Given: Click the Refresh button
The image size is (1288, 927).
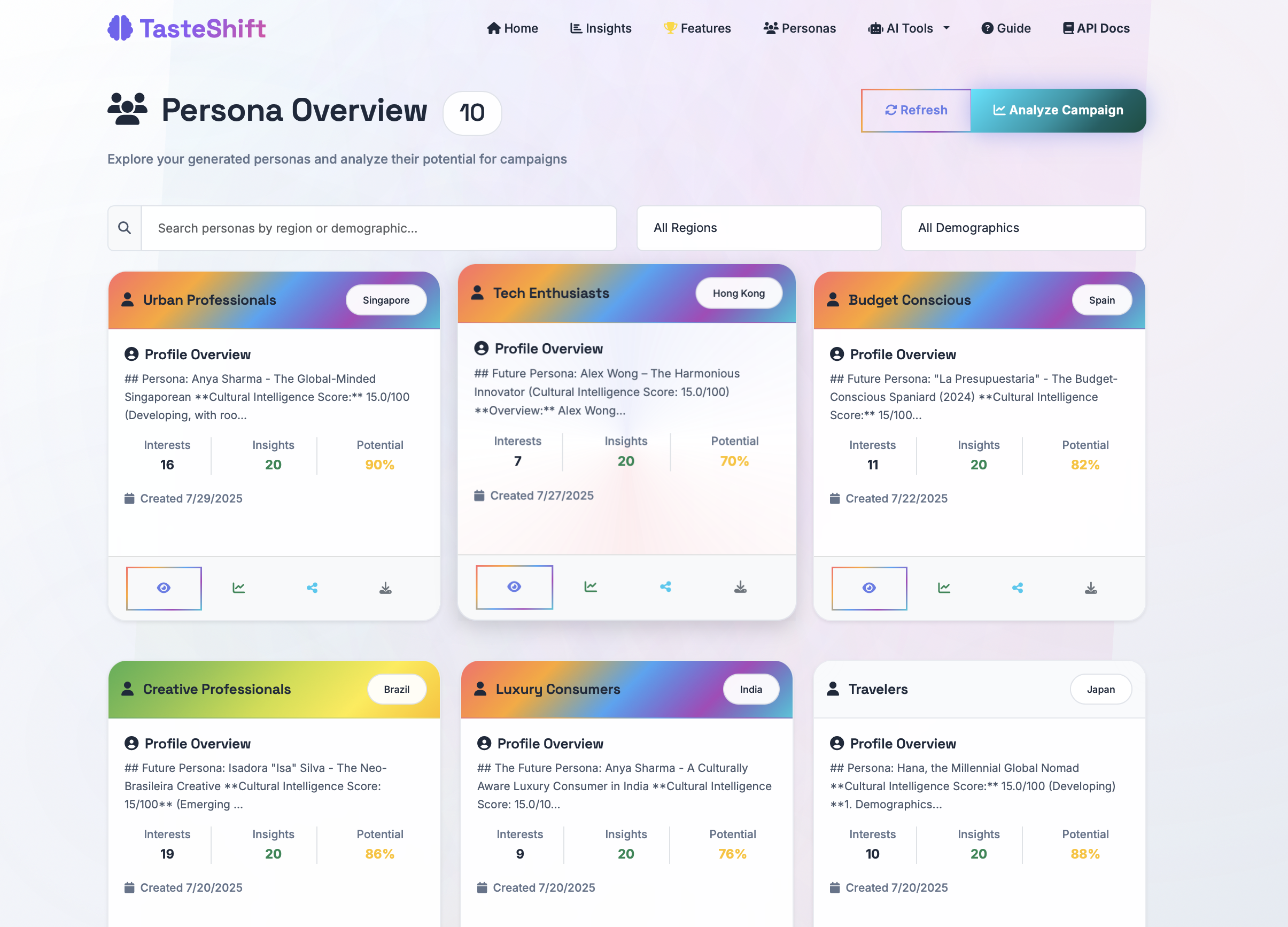Looking at the screenshot, I should click(x=915, y=110).
